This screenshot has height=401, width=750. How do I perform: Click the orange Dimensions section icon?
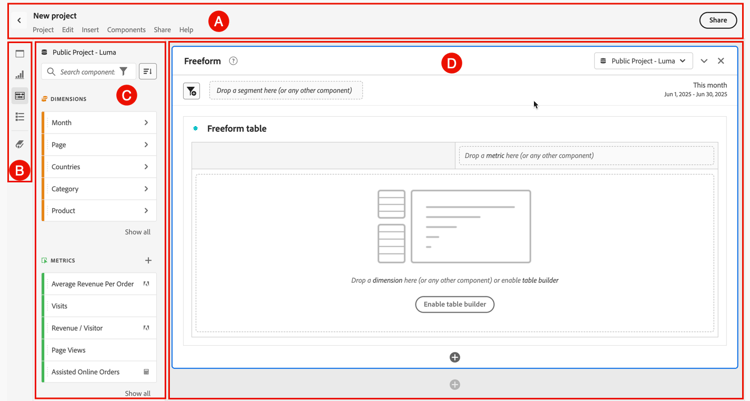coord(45,99)
